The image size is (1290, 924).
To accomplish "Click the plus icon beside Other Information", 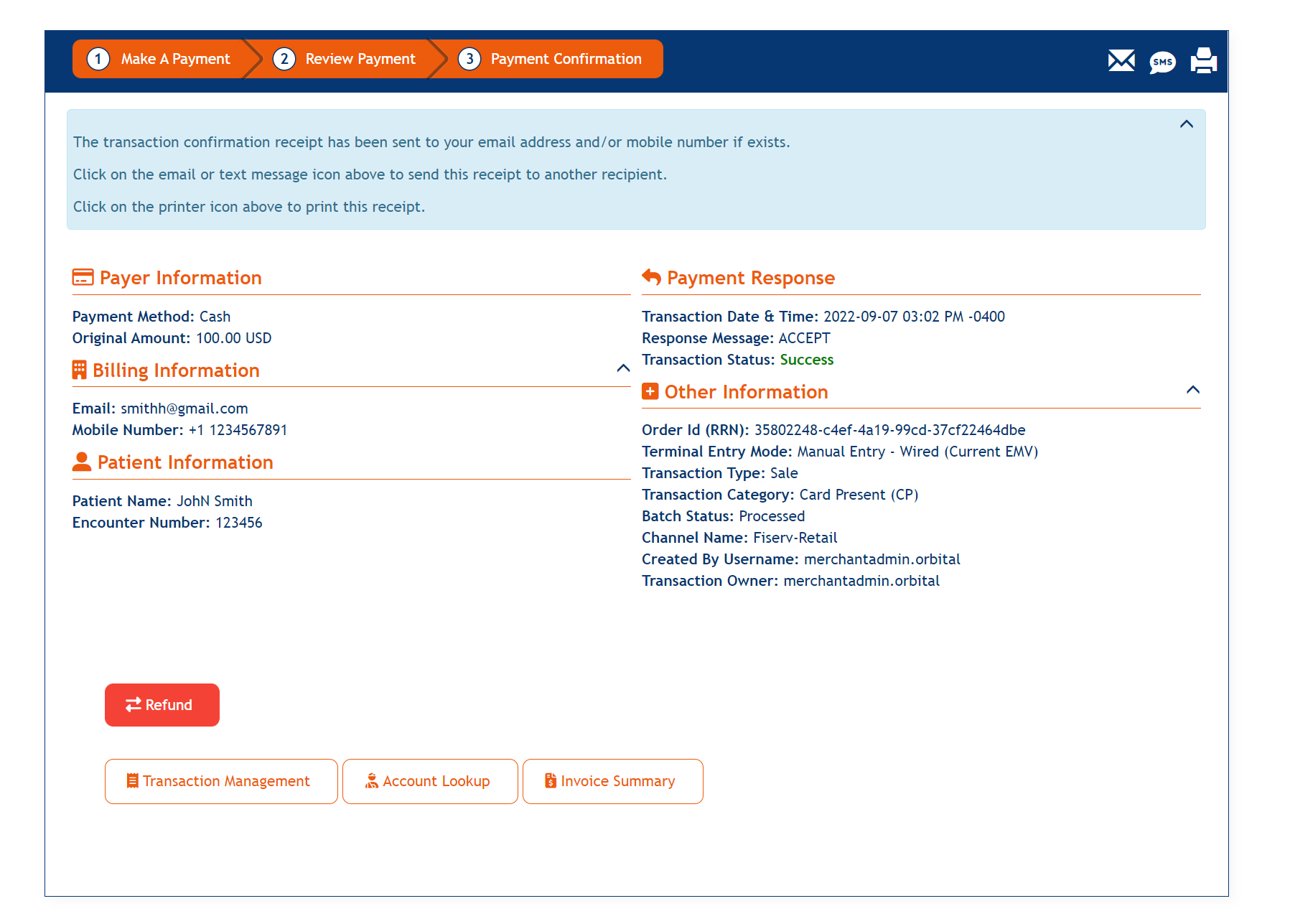I will 650,391.
